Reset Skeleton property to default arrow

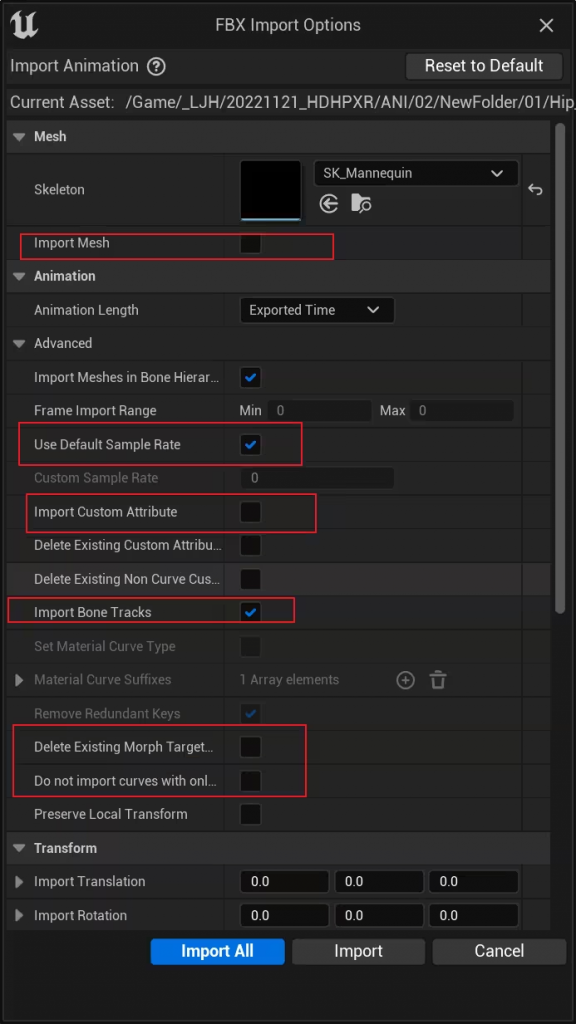(535, 190)
